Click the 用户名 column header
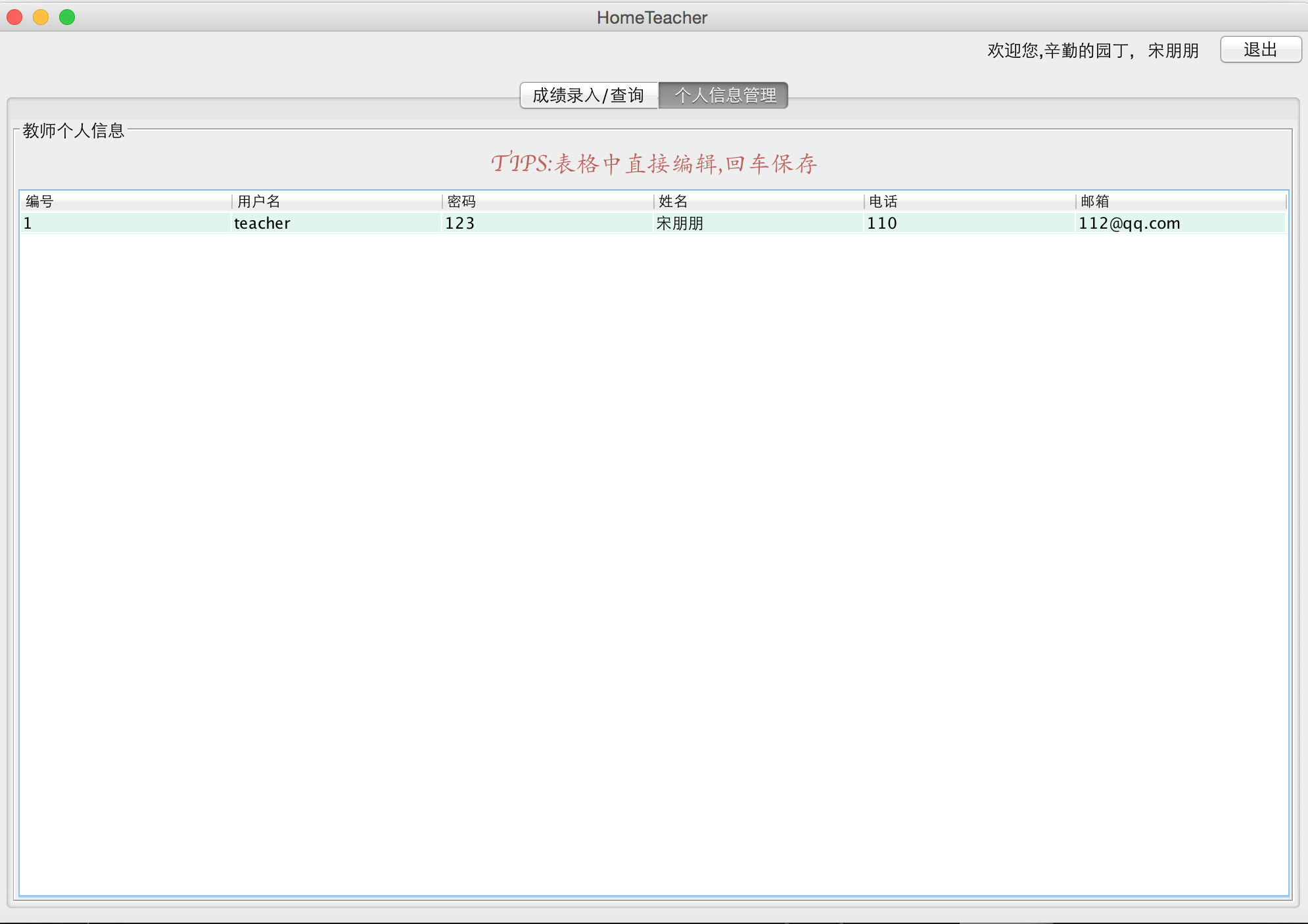 point(337,201)
